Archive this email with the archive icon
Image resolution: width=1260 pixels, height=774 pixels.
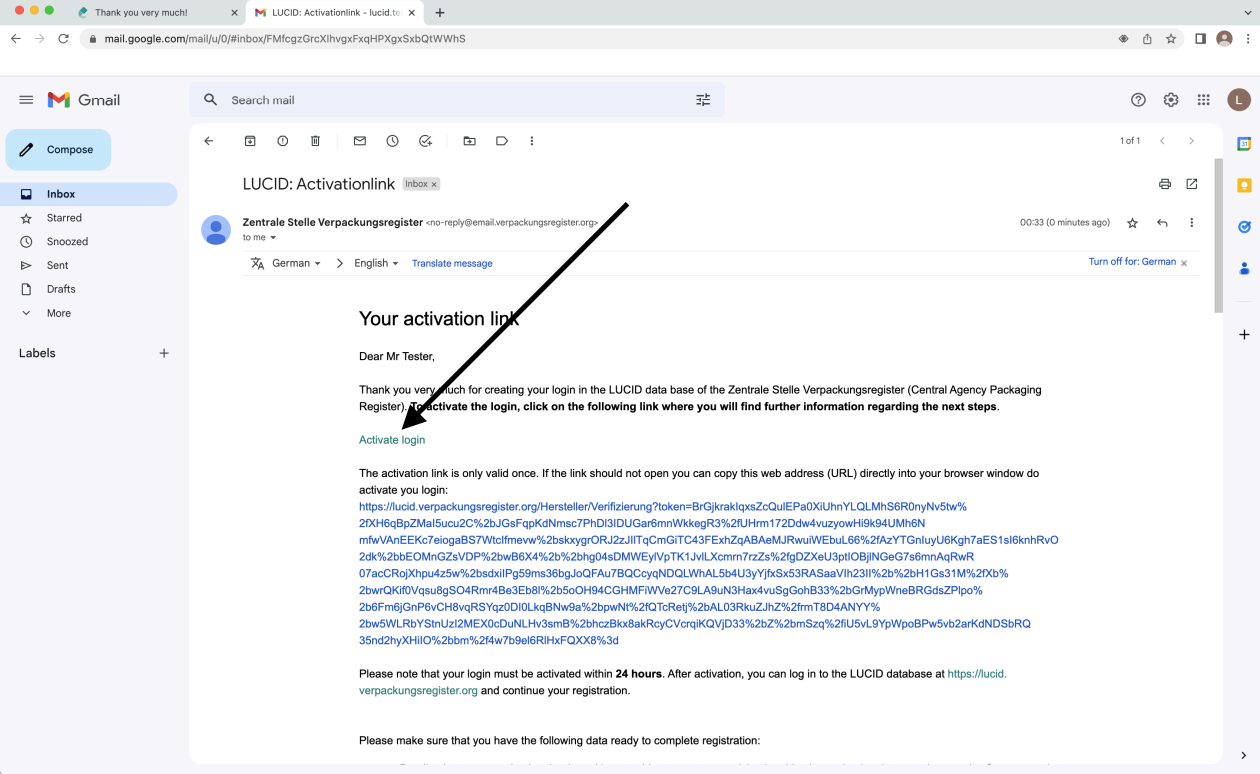pyautogui.click(x=250, y=141)
